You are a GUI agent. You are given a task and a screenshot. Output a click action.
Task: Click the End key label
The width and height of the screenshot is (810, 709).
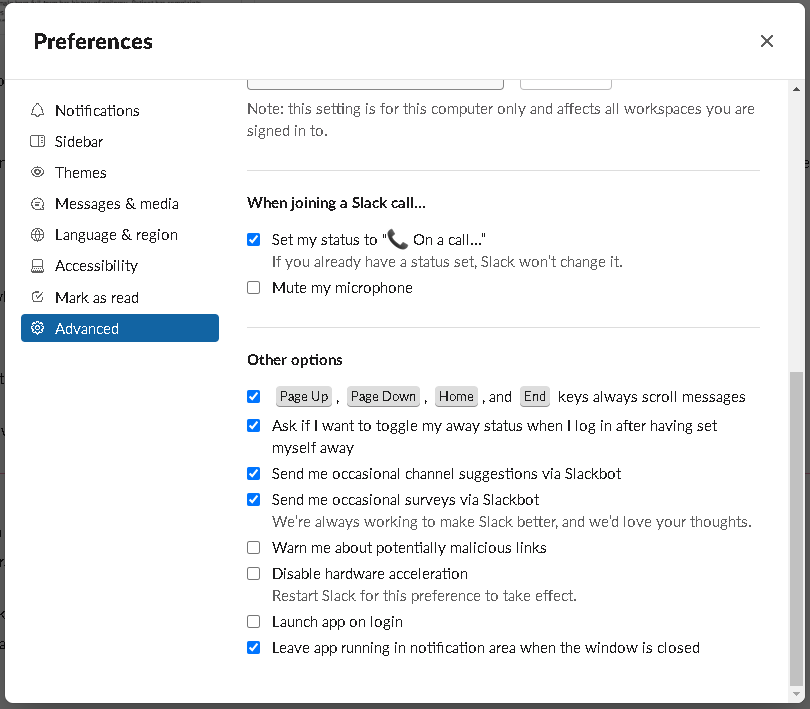[535, 396]
